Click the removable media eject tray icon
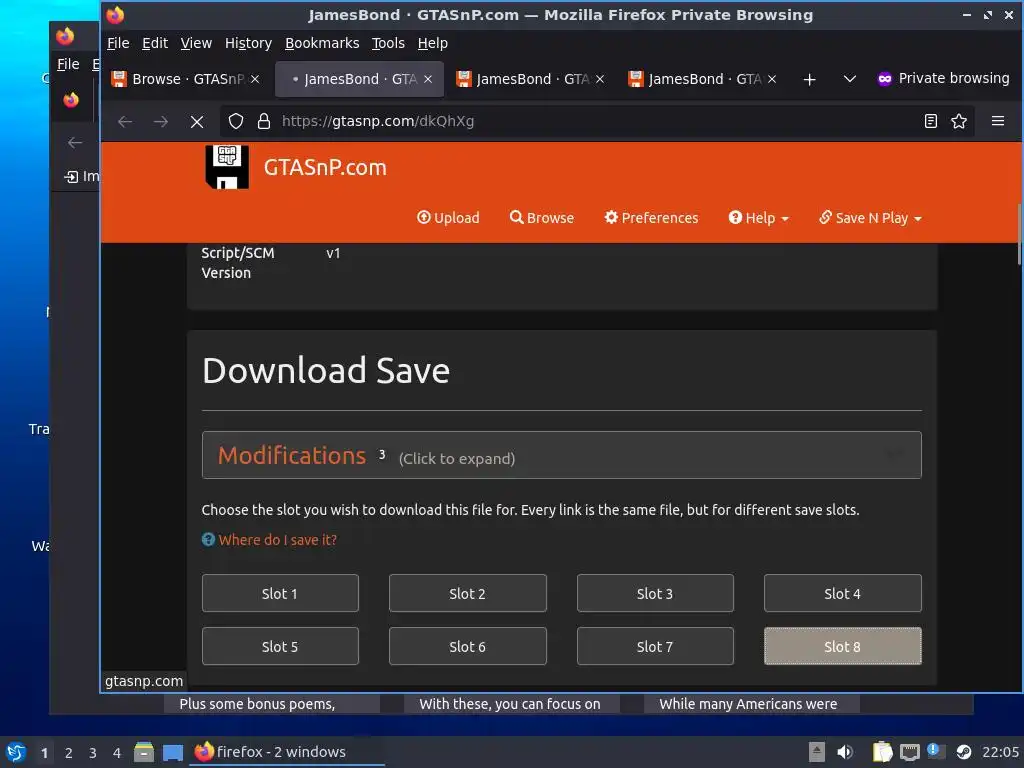 pos(816,752)
